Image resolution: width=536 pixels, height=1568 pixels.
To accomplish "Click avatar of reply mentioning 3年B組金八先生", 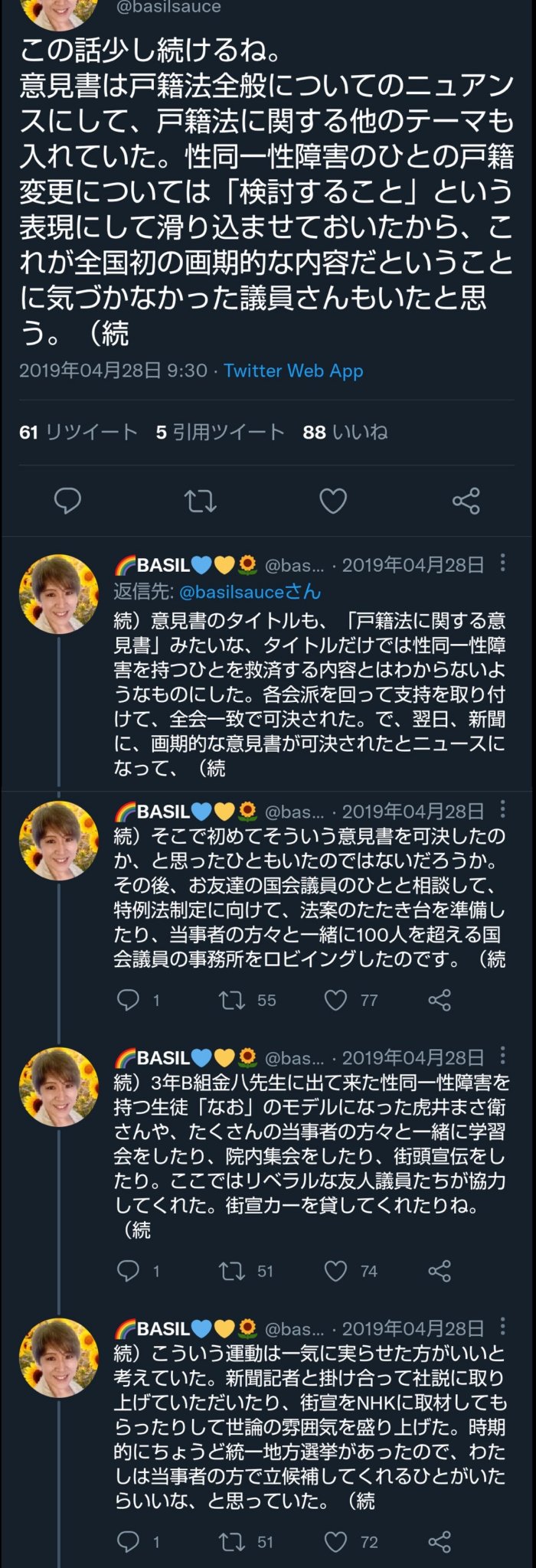I will click(x=59, y=1087).
